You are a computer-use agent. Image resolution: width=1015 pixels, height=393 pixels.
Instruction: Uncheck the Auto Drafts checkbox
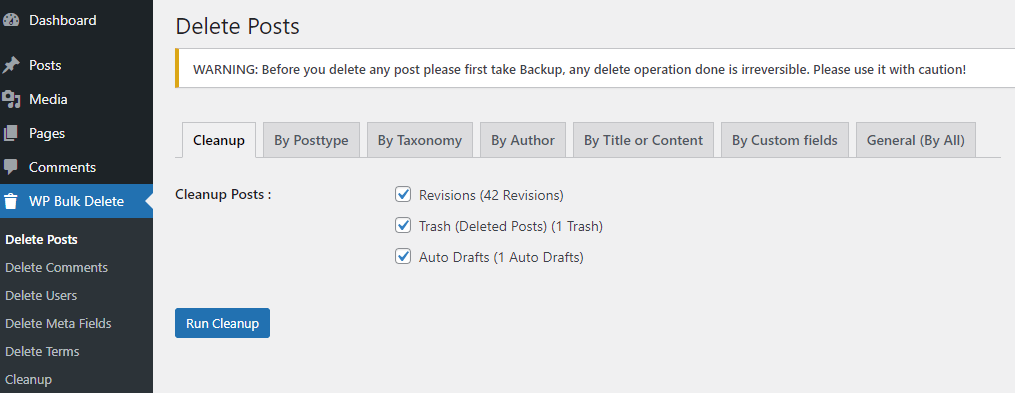pyautogui.click(x=403, y=256)
